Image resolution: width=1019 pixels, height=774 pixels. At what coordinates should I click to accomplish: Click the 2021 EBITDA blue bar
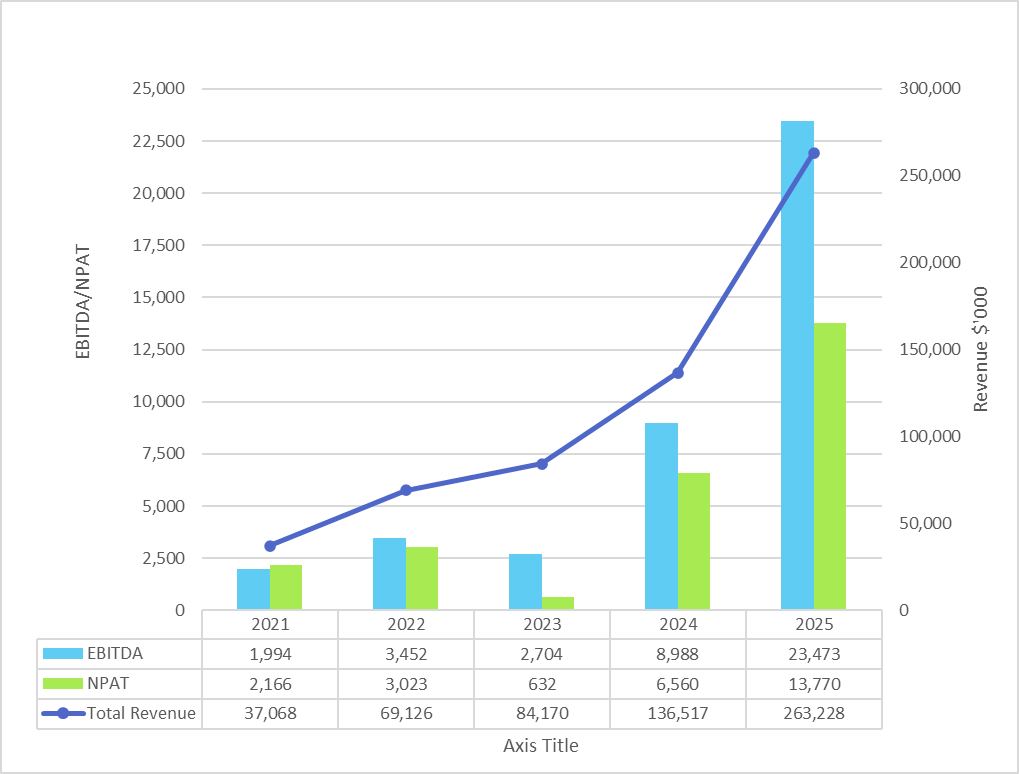pyautogui.click(x=253, y=589)
